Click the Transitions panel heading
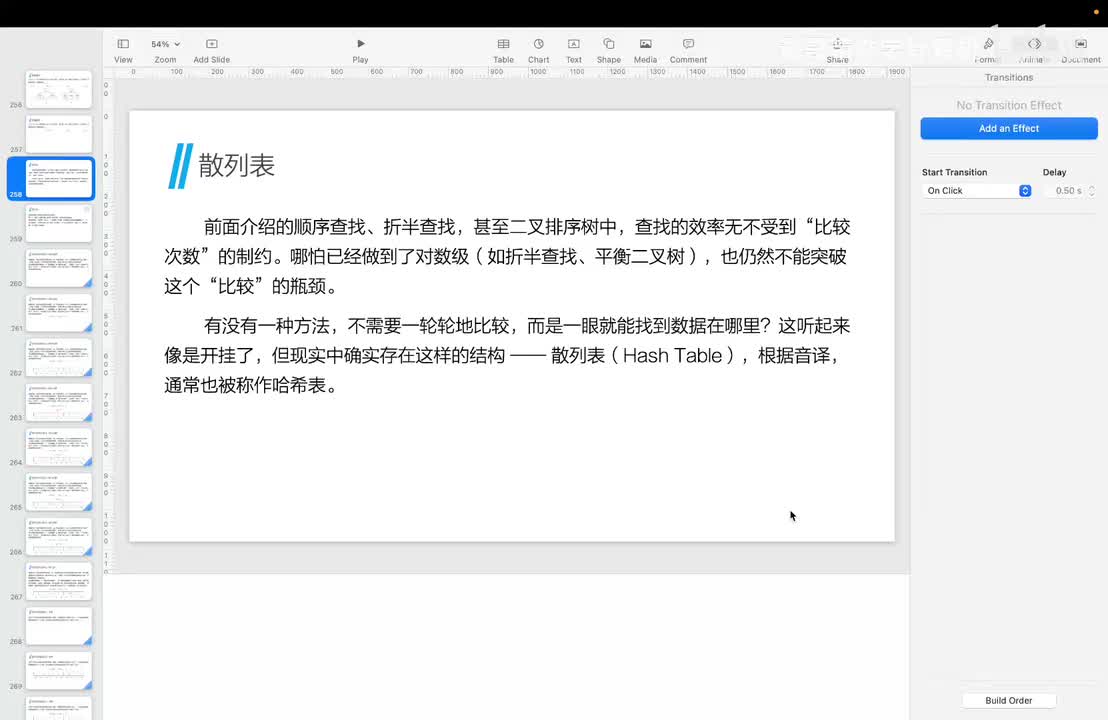The width and height of the screenshot is (1108, 720). pos(1008,78)
